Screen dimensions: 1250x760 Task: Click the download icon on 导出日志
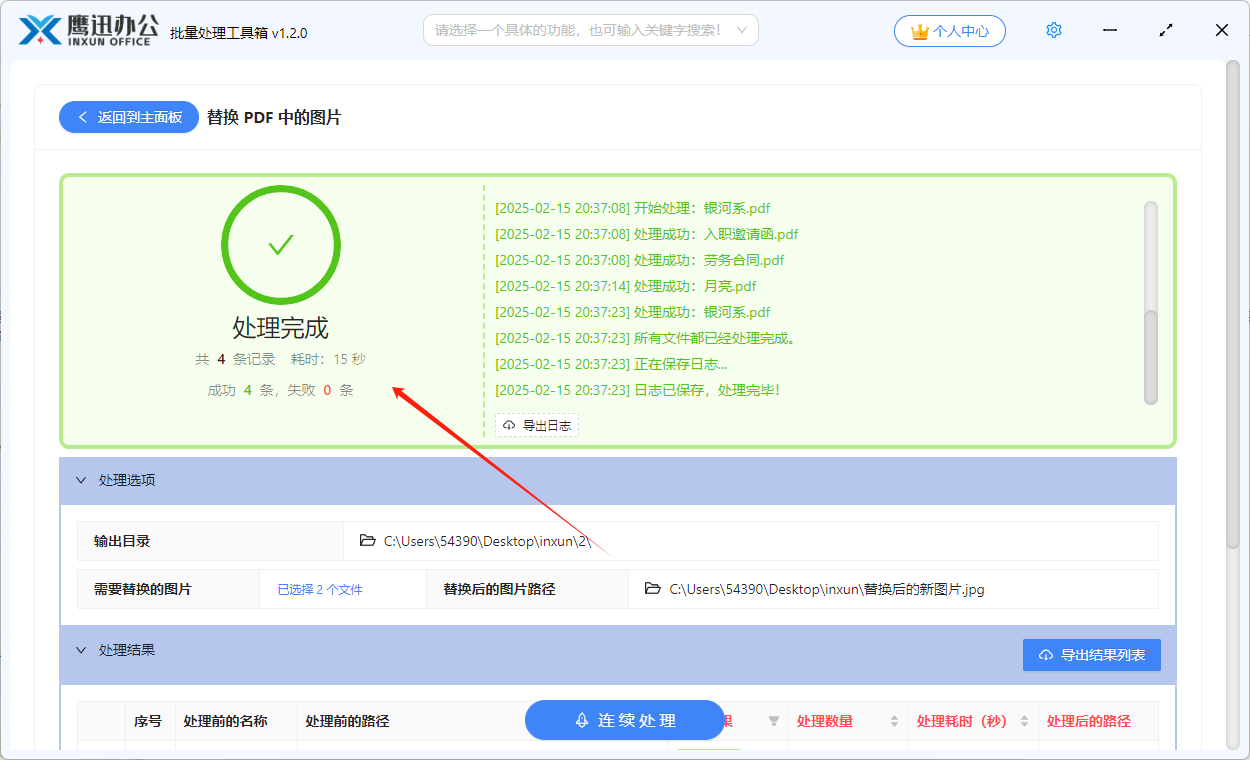tap(508, 425)
